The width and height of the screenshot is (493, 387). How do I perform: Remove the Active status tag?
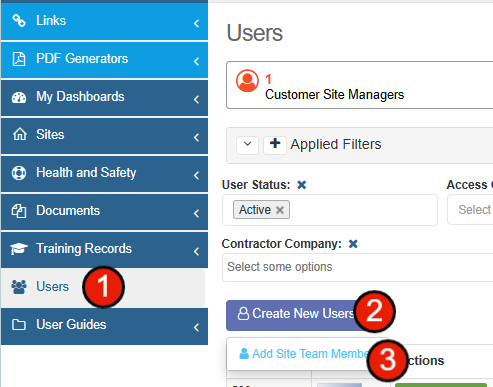tap(280, 210)
